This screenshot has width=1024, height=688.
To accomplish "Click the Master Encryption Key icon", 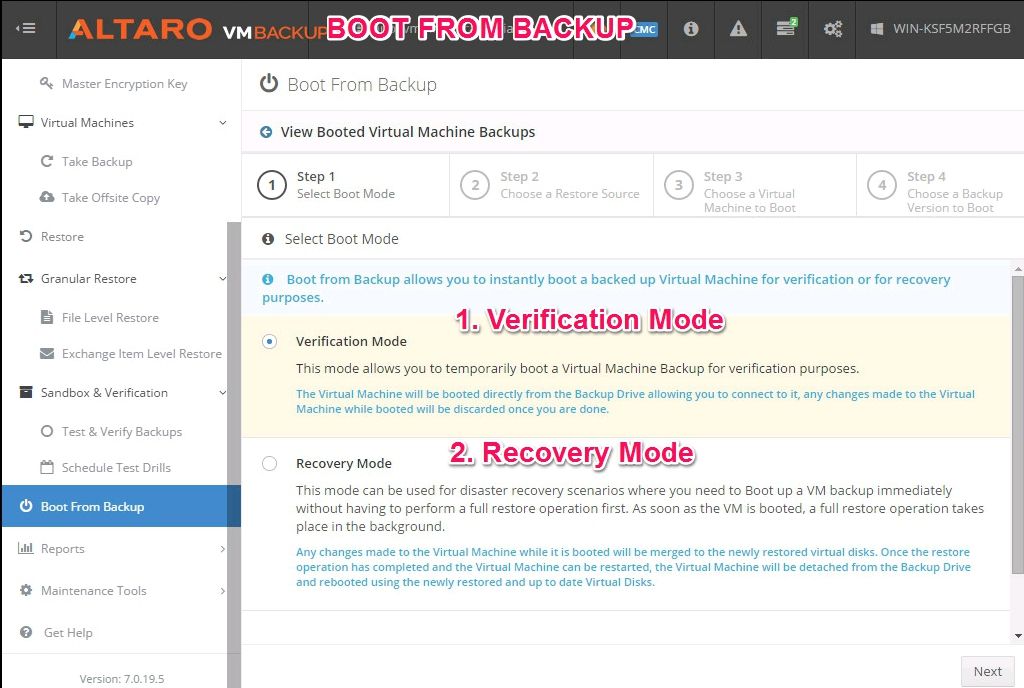I will pyautogui.click(x=46, y=83).
